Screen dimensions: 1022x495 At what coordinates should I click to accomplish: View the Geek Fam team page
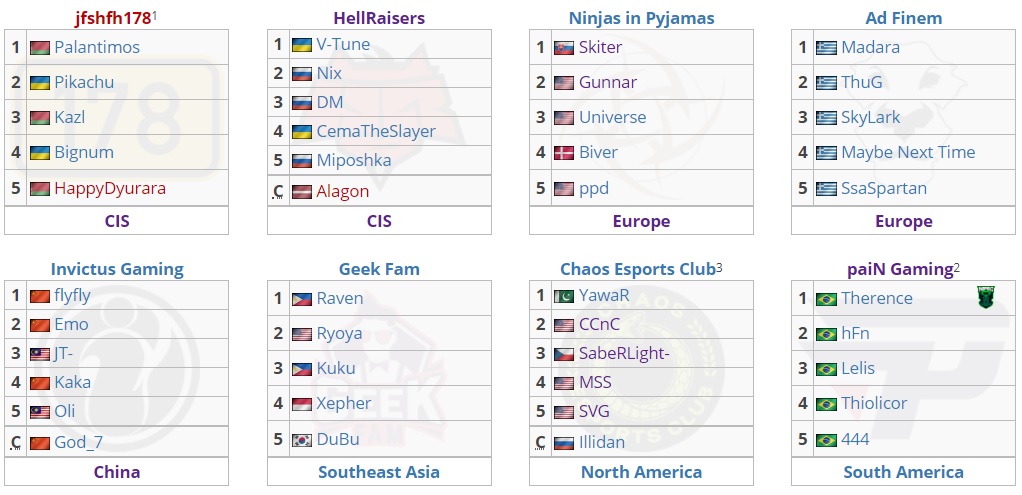(x=379, y=269)
